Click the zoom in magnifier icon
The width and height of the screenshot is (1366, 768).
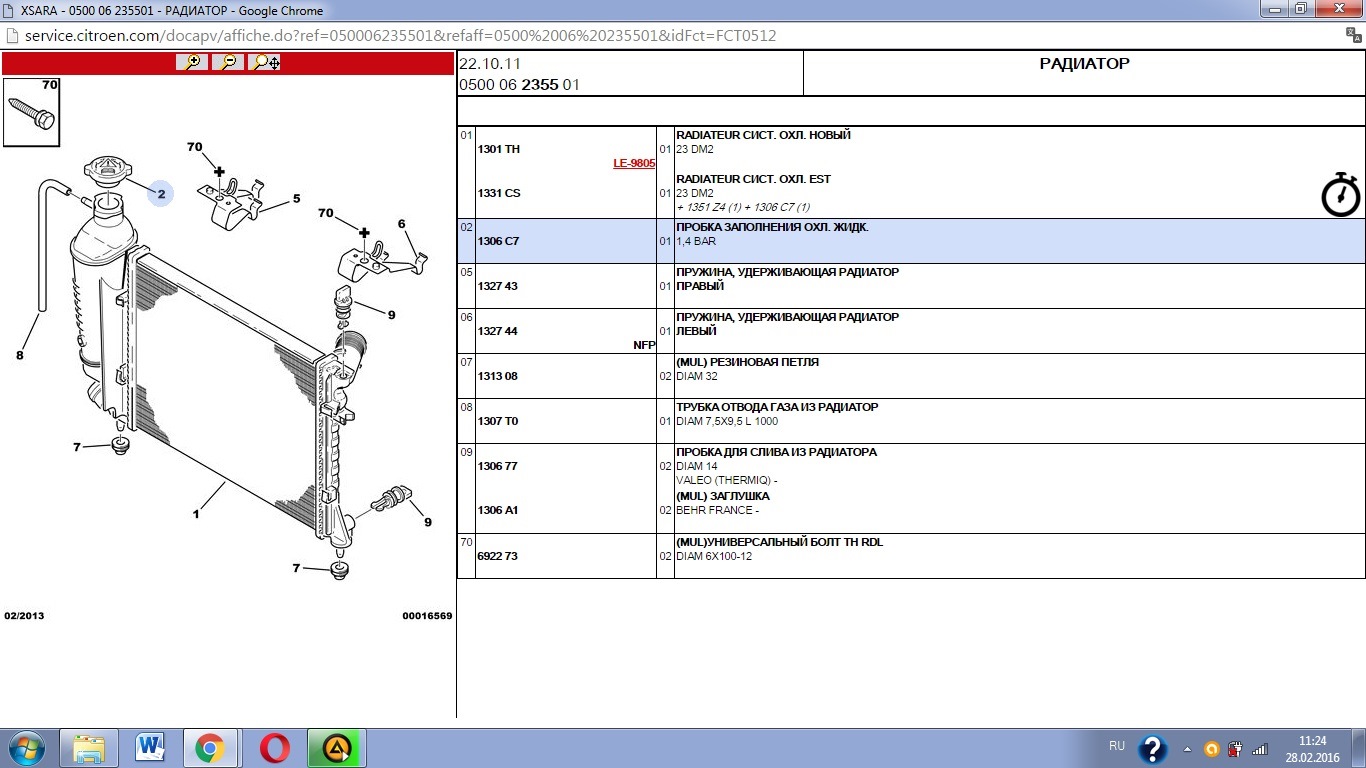tap(191, 62)
